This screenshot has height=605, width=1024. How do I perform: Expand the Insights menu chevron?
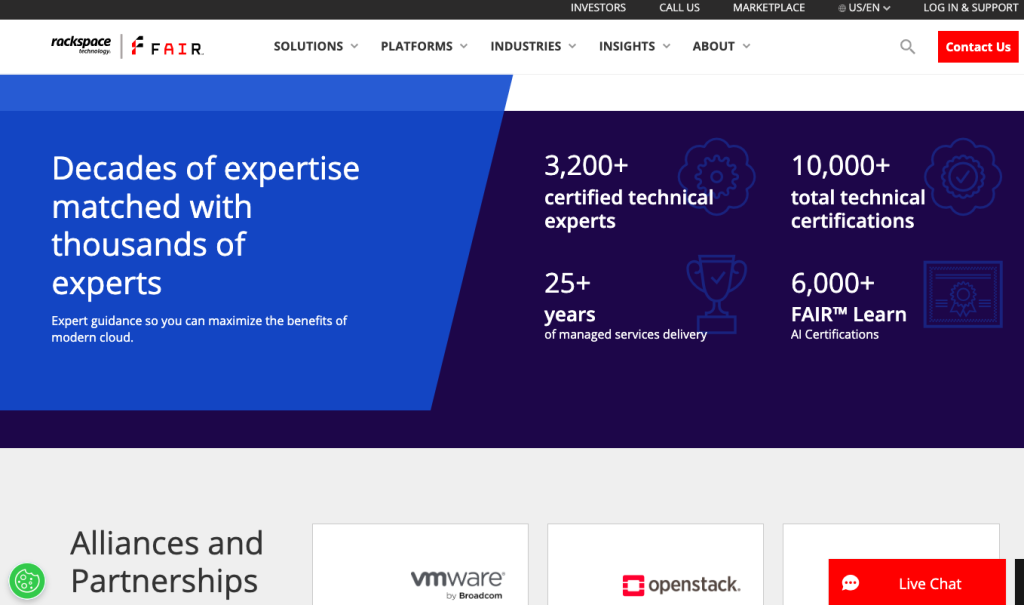(x=666, y=46)
